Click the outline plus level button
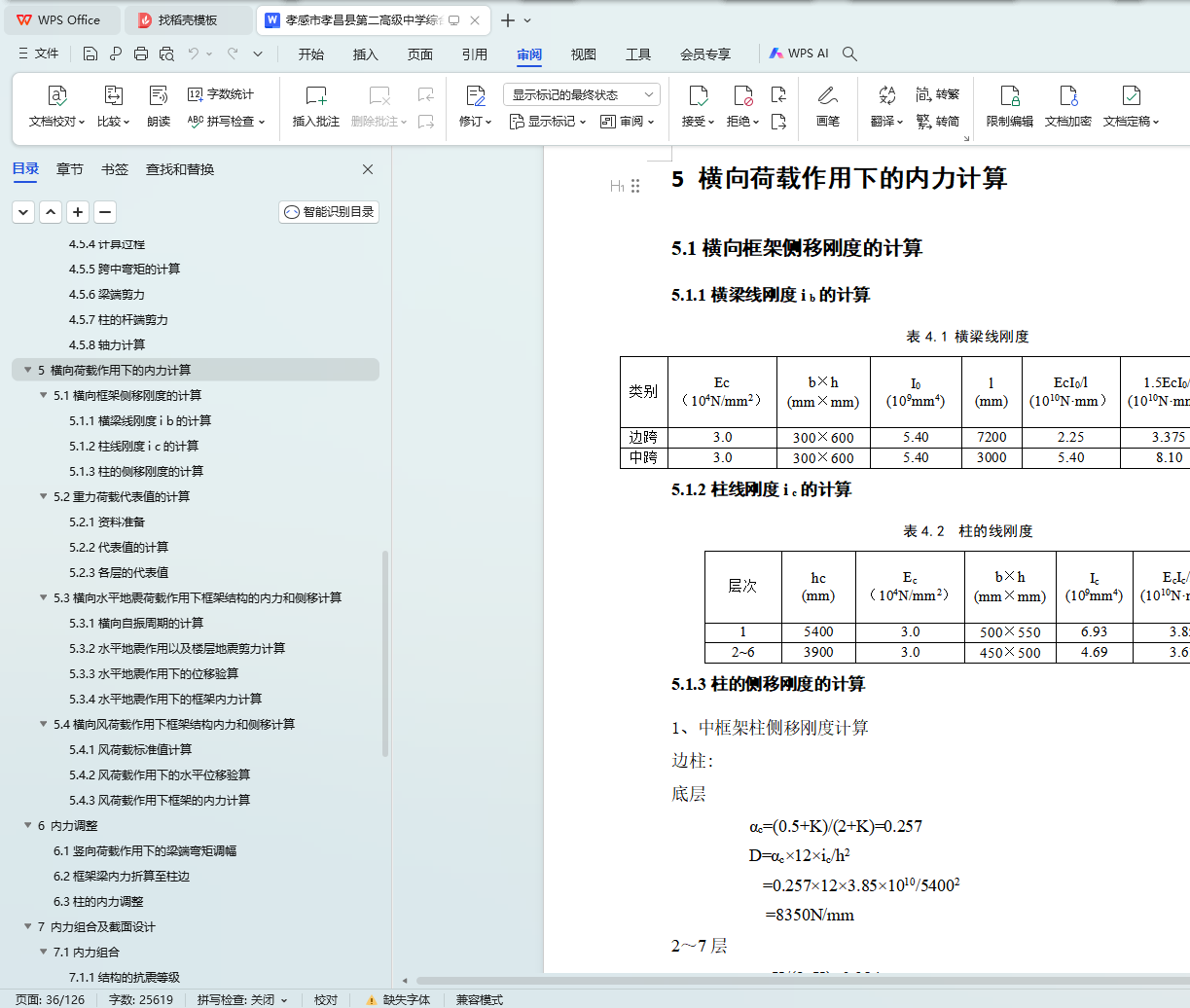Screen dimensions: 1190x1008 [78, 212]
